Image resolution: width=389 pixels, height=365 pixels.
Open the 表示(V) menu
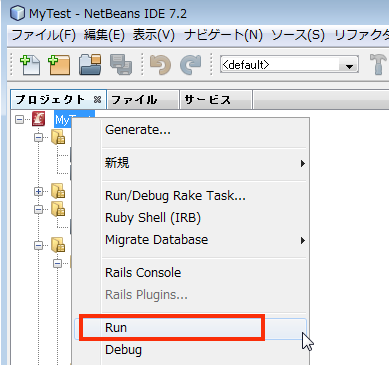click(x=154, y=35)
